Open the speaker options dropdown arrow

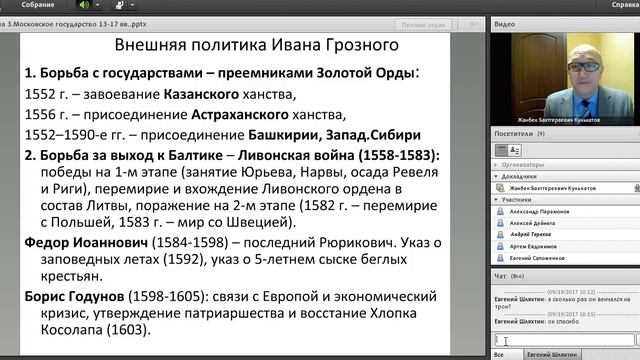pos(98,5)
